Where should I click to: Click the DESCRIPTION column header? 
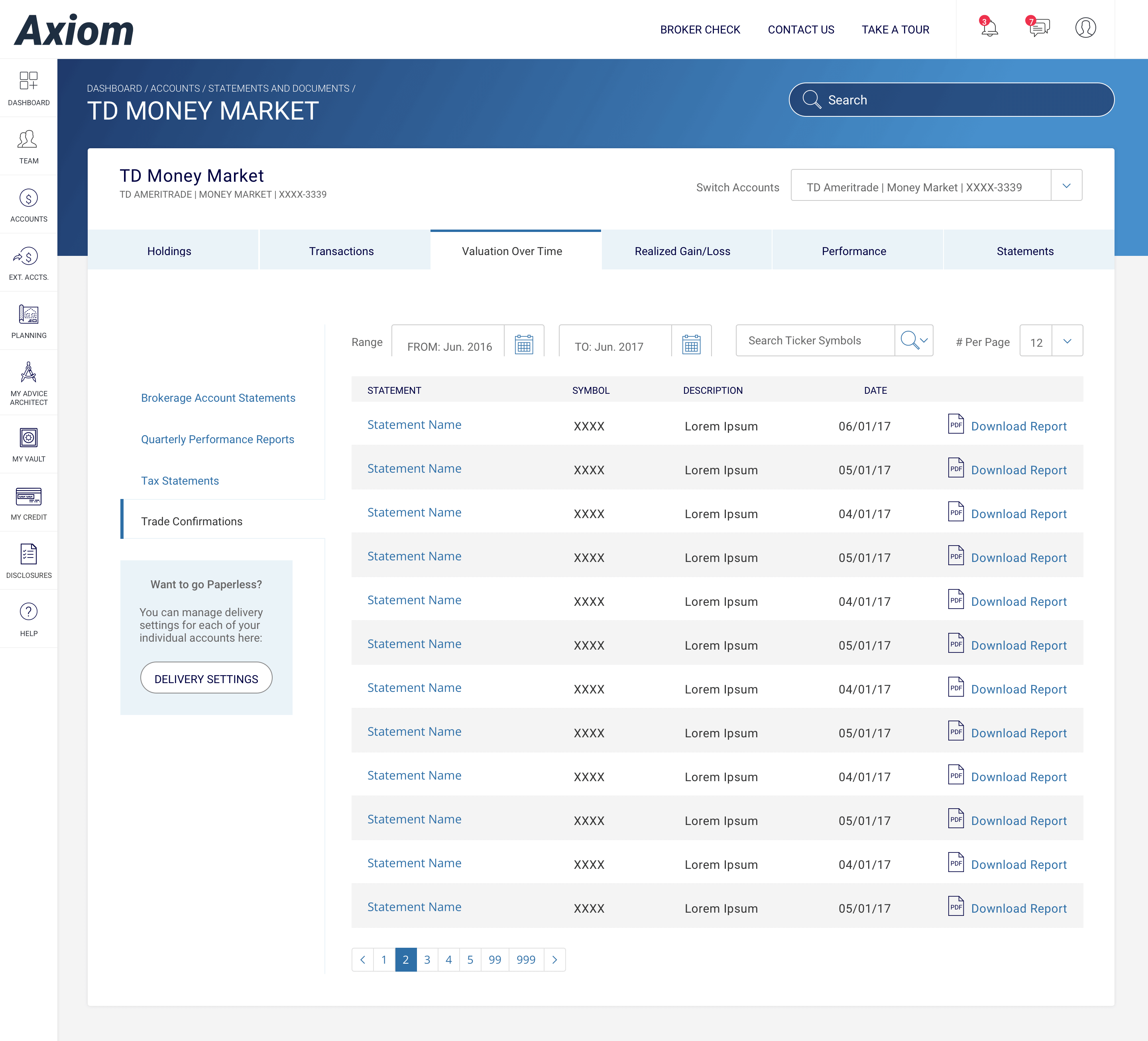click(713, 390)
